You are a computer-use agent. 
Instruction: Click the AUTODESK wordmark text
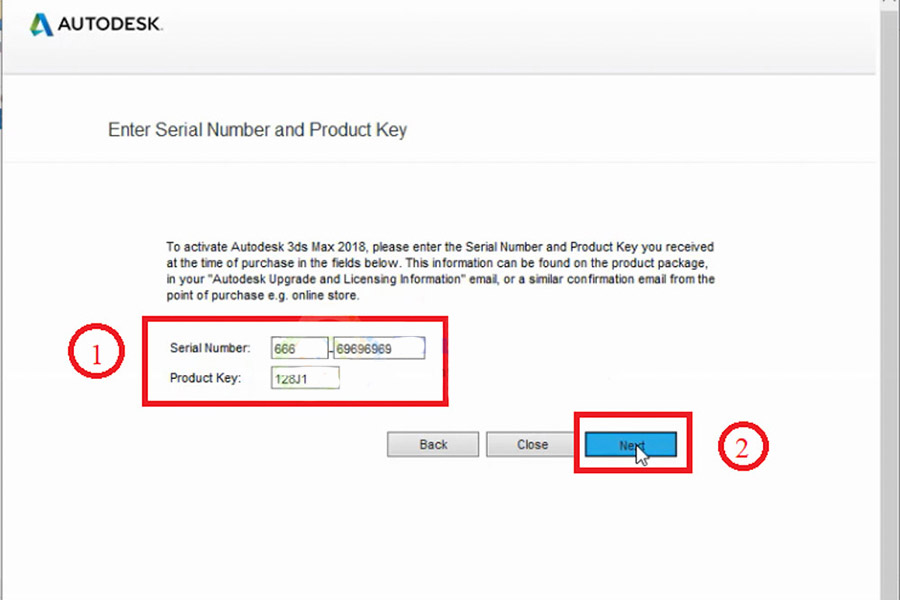[x=110, y=25]
